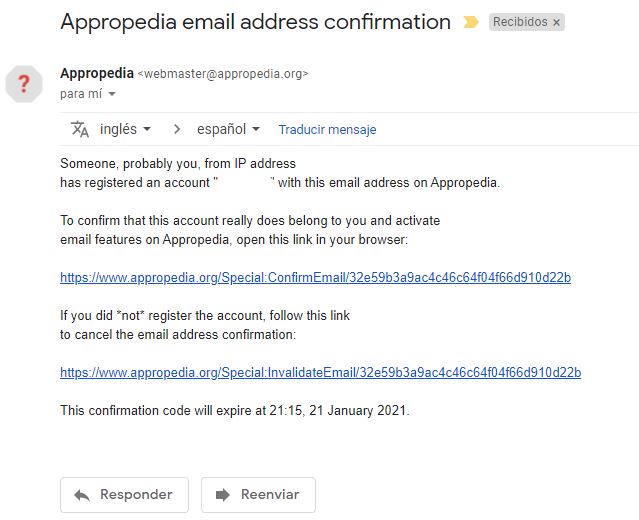Click the translate icon in the language bar
The image size is (639, 520).
coord(80,129)
